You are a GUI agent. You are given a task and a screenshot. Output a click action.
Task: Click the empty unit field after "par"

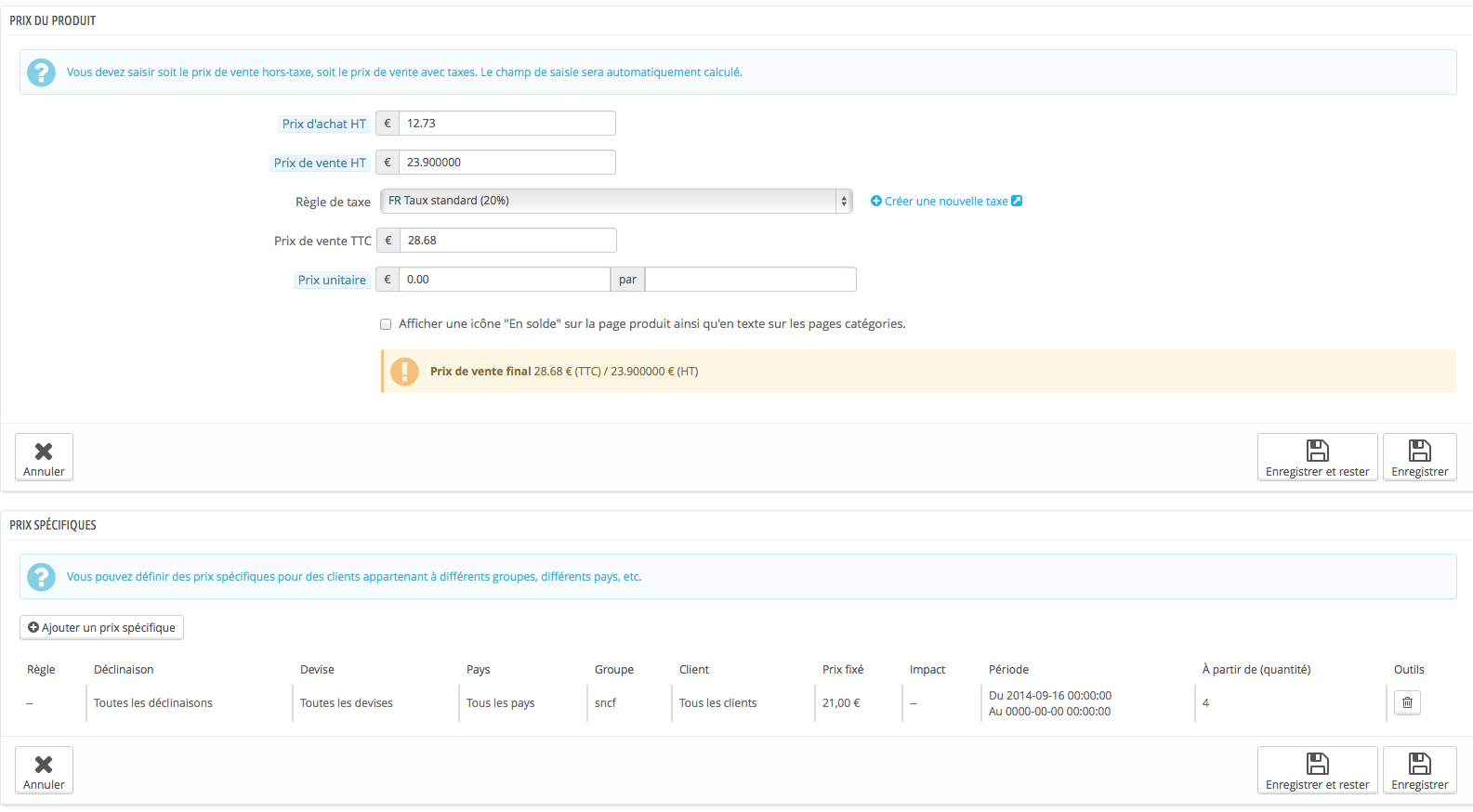coord(751,279)
